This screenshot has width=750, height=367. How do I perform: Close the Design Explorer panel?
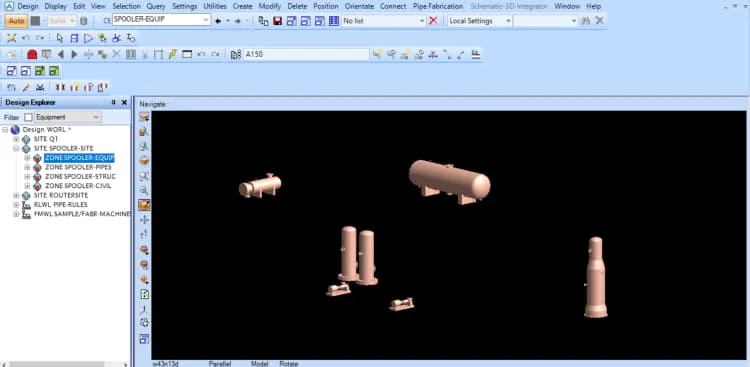tap(124, 102)
